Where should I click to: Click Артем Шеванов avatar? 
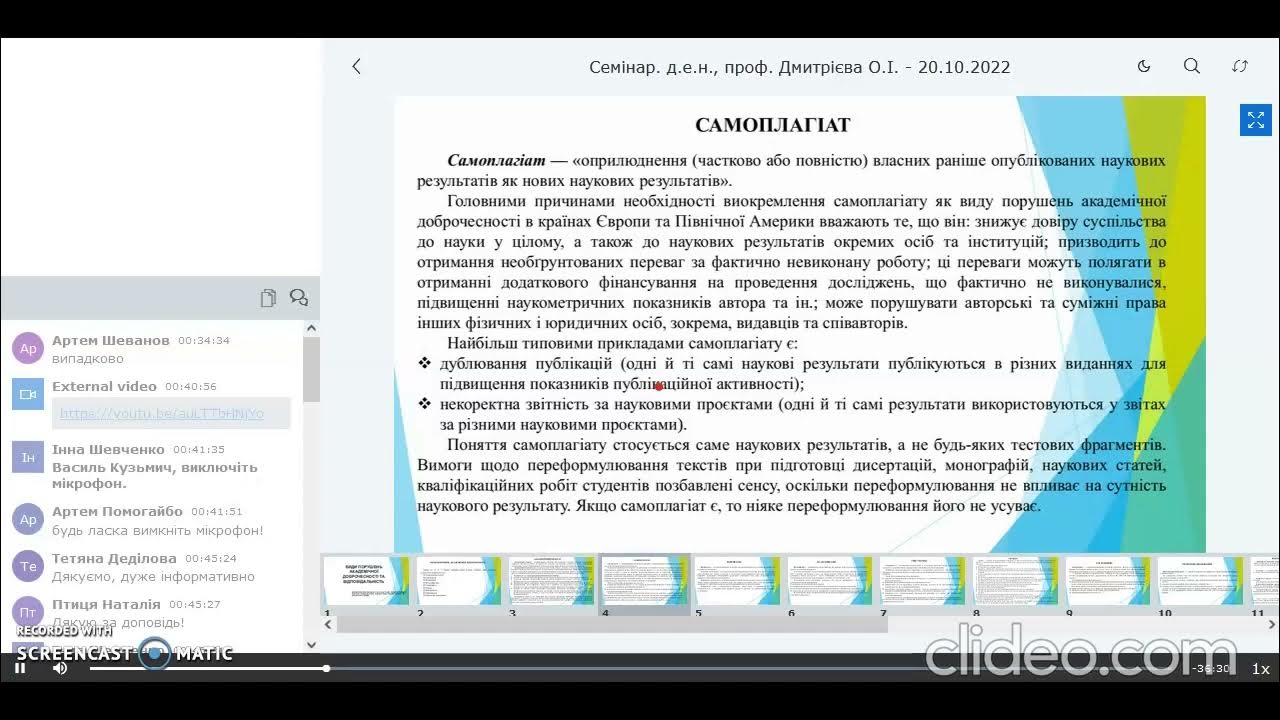tap(28, 348)
